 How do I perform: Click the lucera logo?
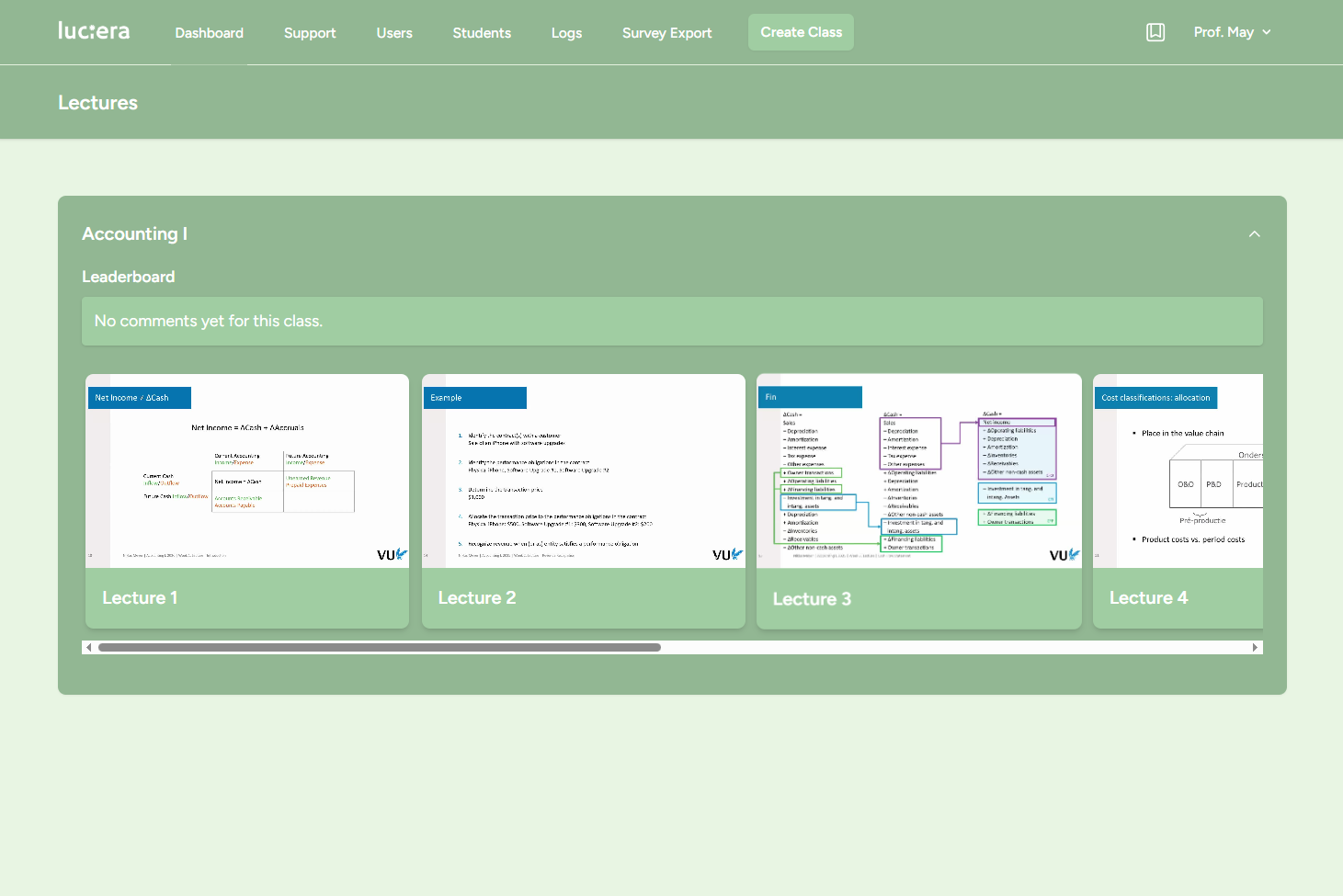point(94,31)
